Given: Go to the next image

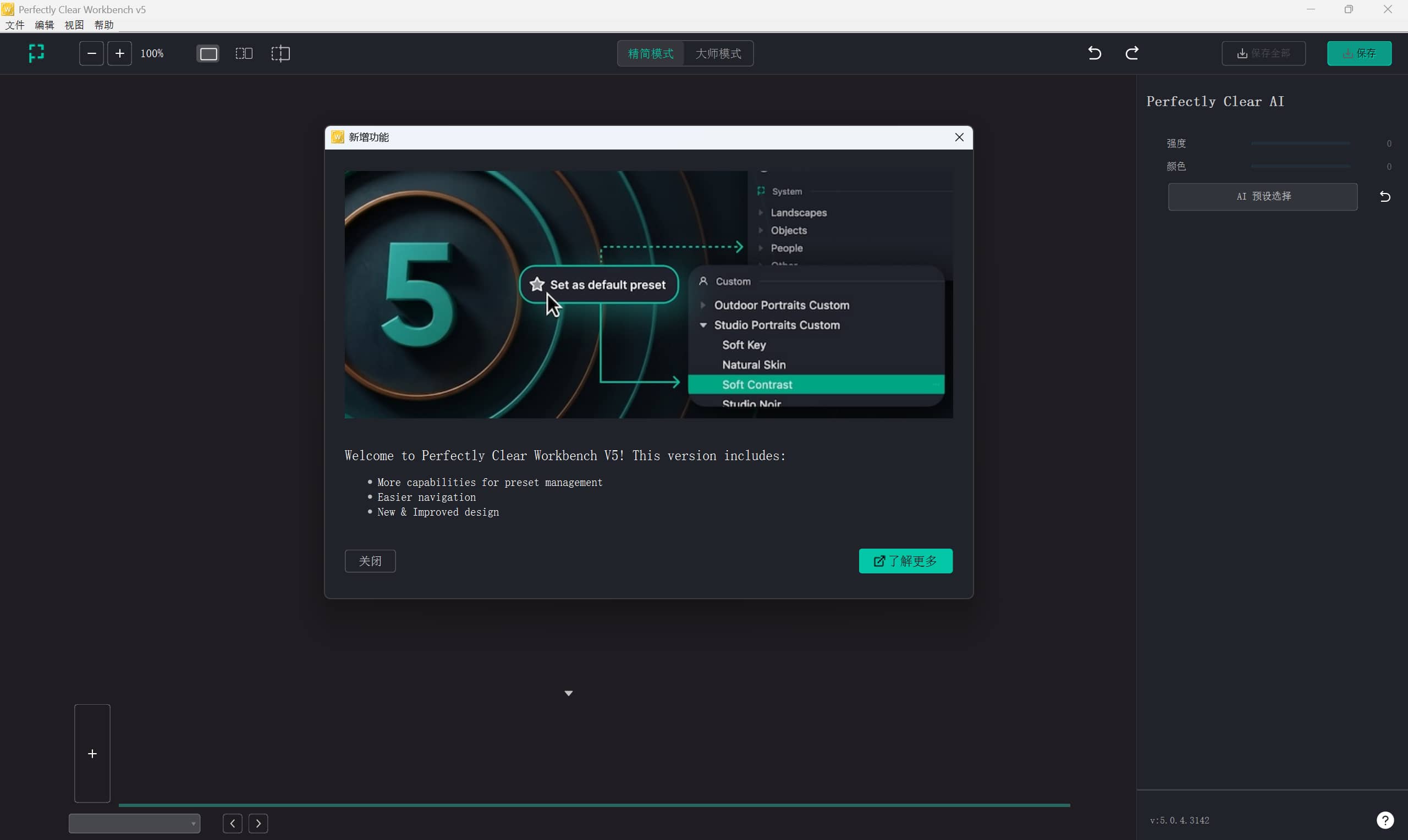Looking at the screenshot, I should pos(258,823).
